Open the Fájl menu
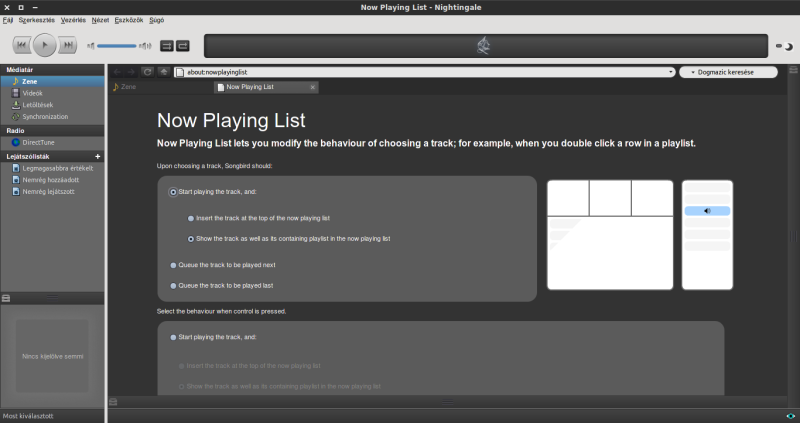Image resolution: width=800 pixels, height=423 pixels. (8, 20)
